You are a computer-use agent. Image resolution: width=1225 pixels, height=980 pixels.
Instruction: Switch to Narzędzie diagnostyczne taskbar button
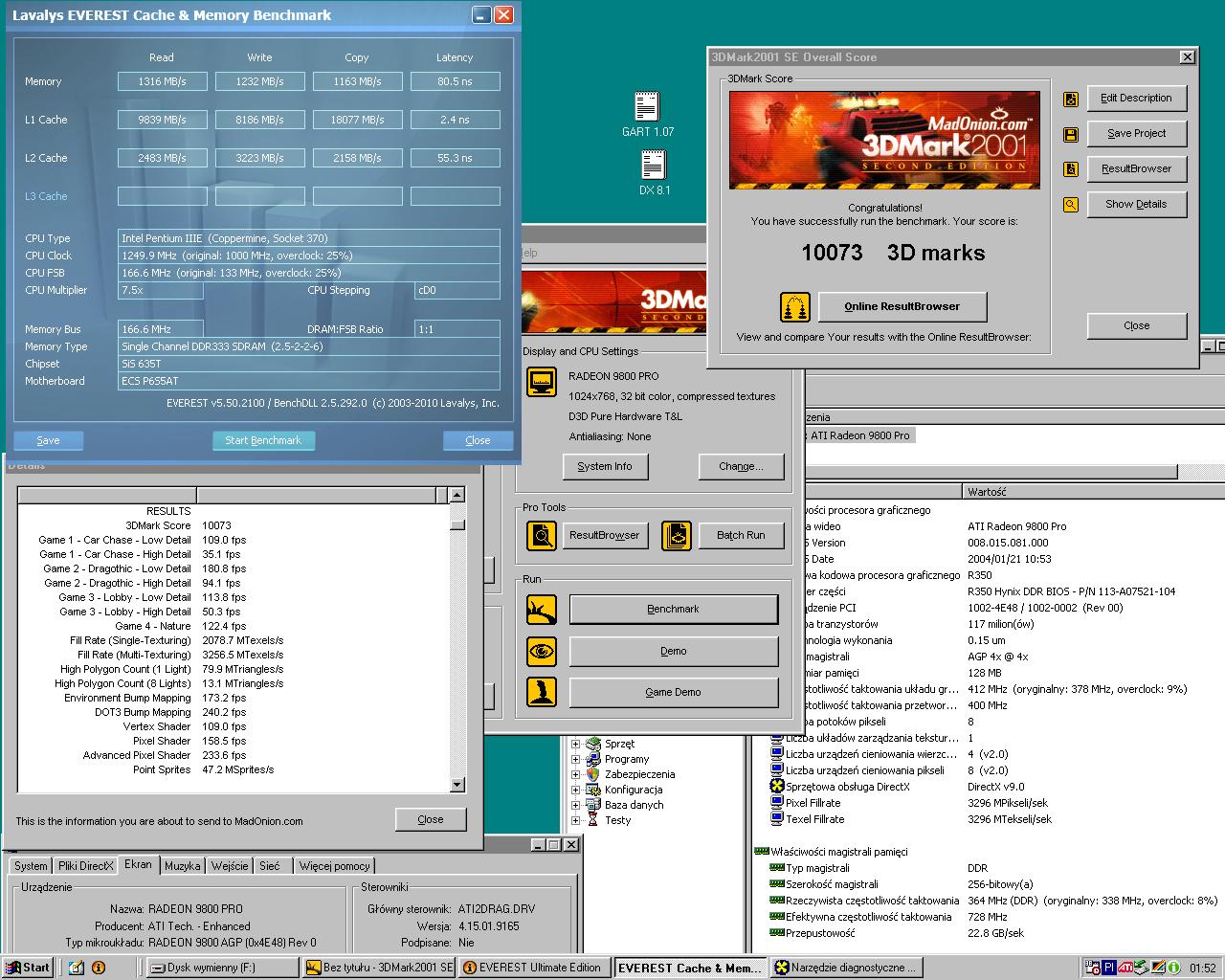848,969
